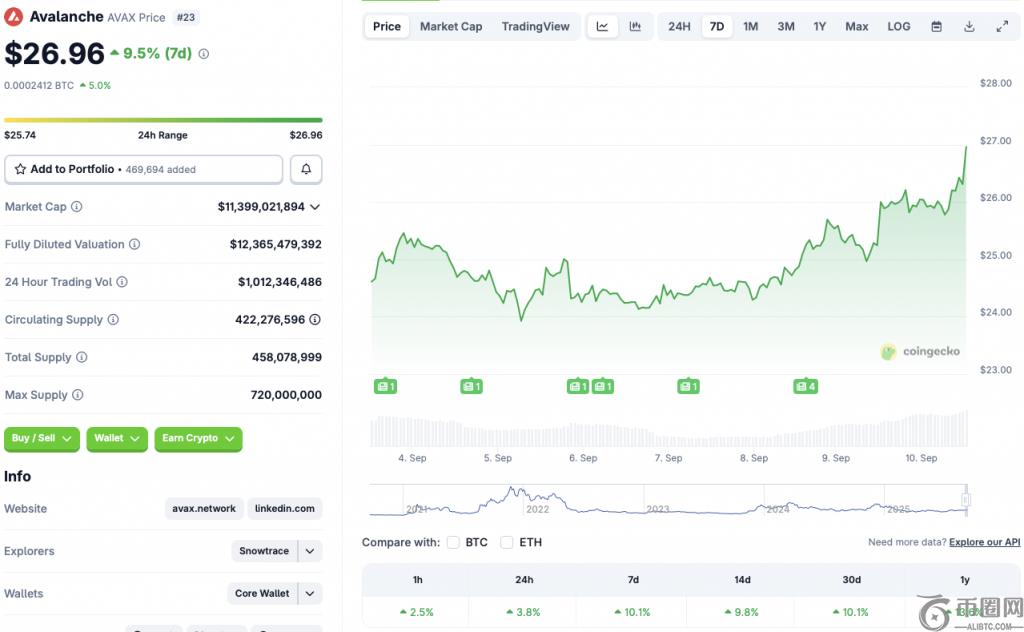
Task: Open the Buy / Sell dropdown
Action: [41, 439]
